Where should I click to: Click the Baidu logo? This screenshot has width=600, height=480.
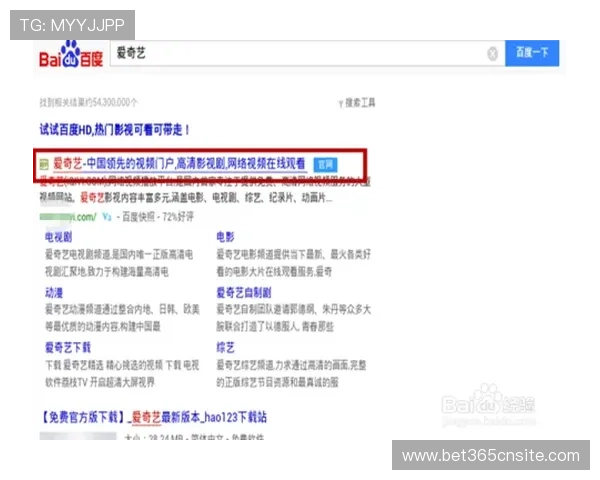pos(71,55)
